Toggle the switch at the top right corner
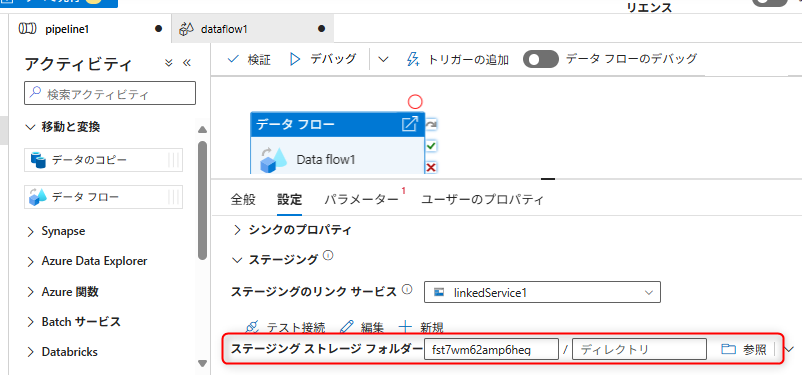 click(770, 2)
